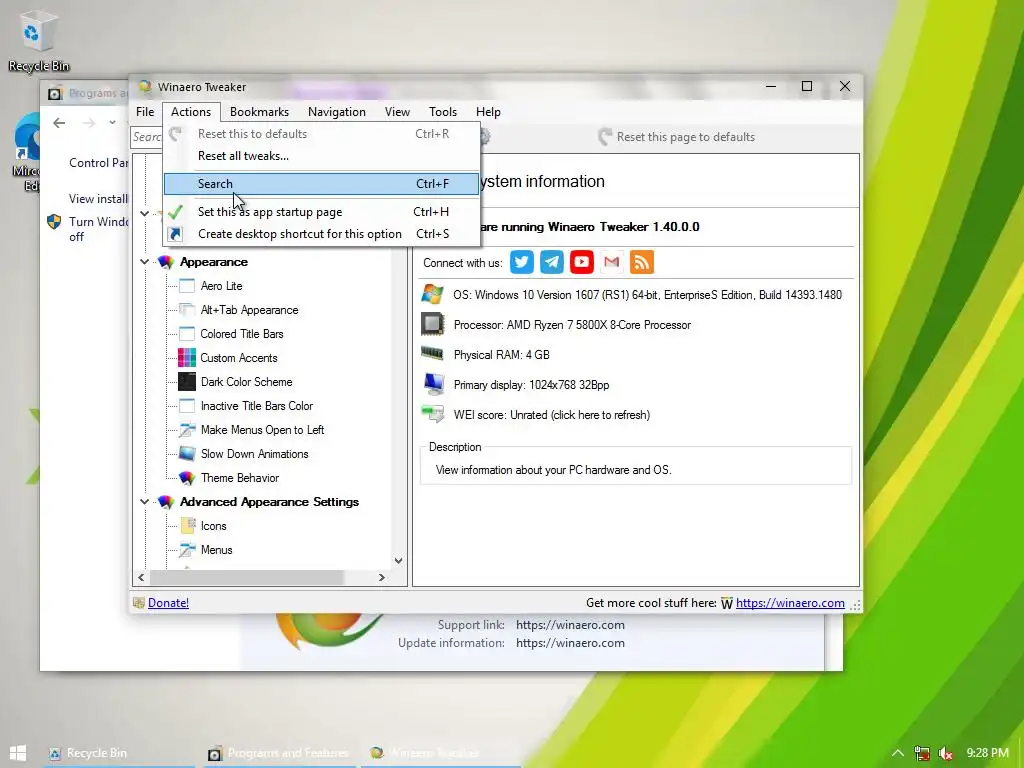Click the horizontal scrollbar left arrow
The height and width of the screenshot is (768, 1024).
pyautogui.click(x=141, y=577)
